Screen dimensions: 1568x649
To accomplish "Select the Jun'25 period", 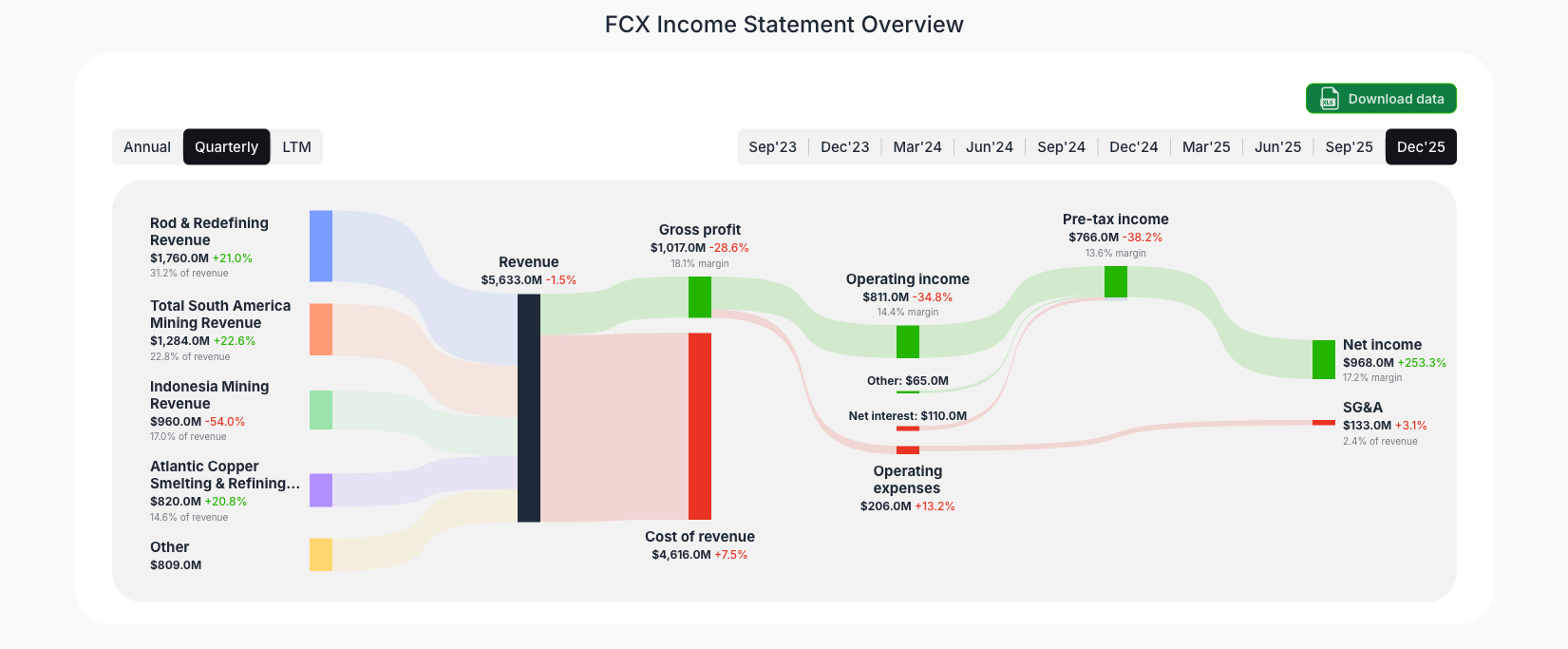I will click(1277, 146).
